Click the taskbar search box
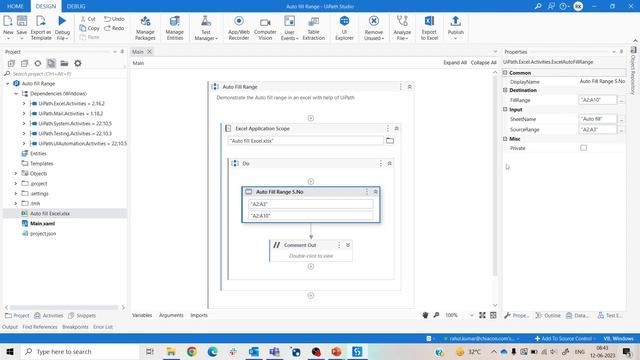The image size is (640, 360). [x=80, y=351]
